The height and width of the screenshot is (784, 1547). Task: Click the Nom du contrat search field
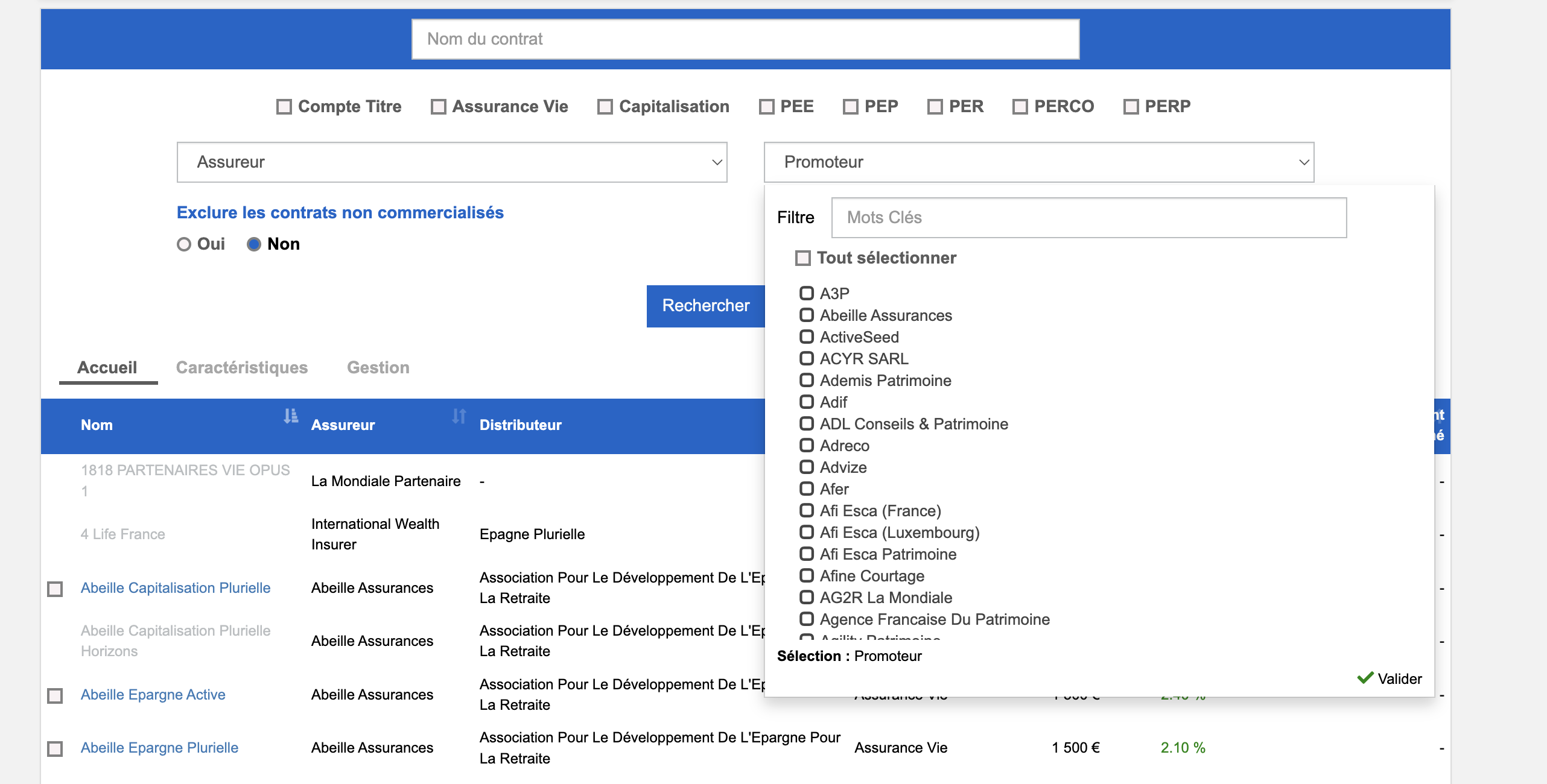(x=745, y=39)
